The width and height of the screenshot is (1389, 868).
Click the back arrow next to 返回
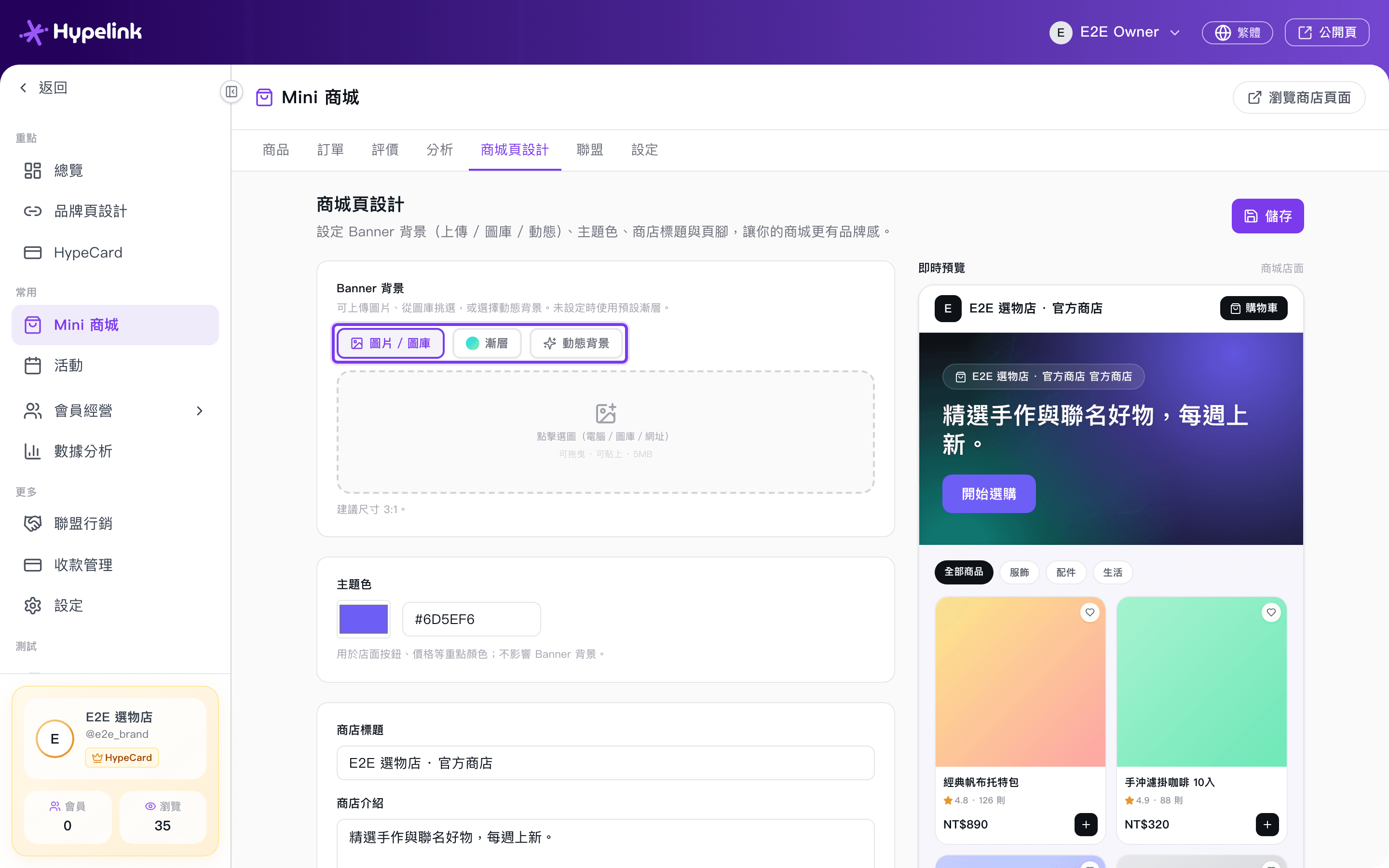point(24,88)
